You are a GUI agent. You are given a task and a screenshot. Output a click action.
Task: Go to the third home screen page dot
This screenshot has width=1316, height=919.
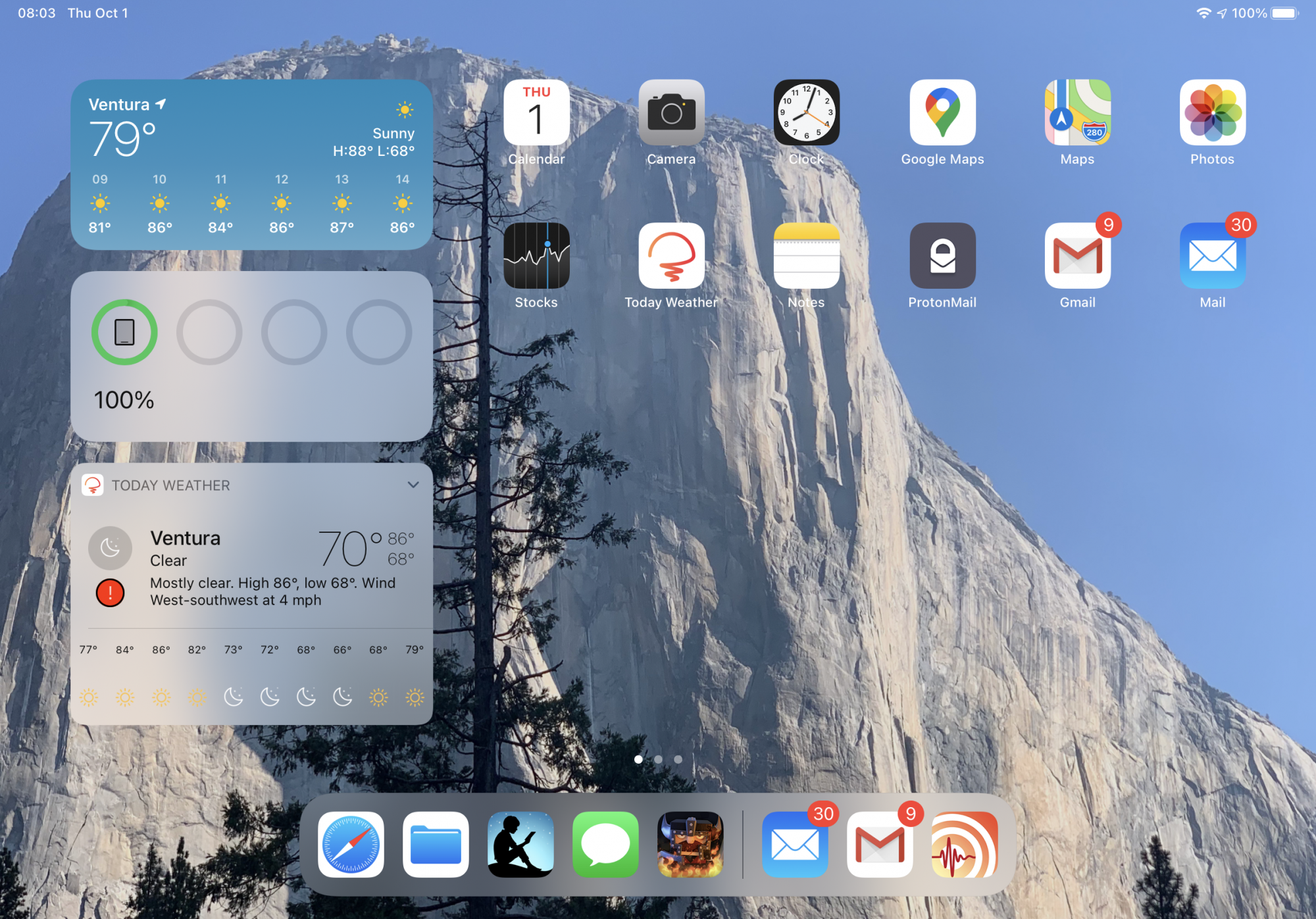(x=678, y=759)
